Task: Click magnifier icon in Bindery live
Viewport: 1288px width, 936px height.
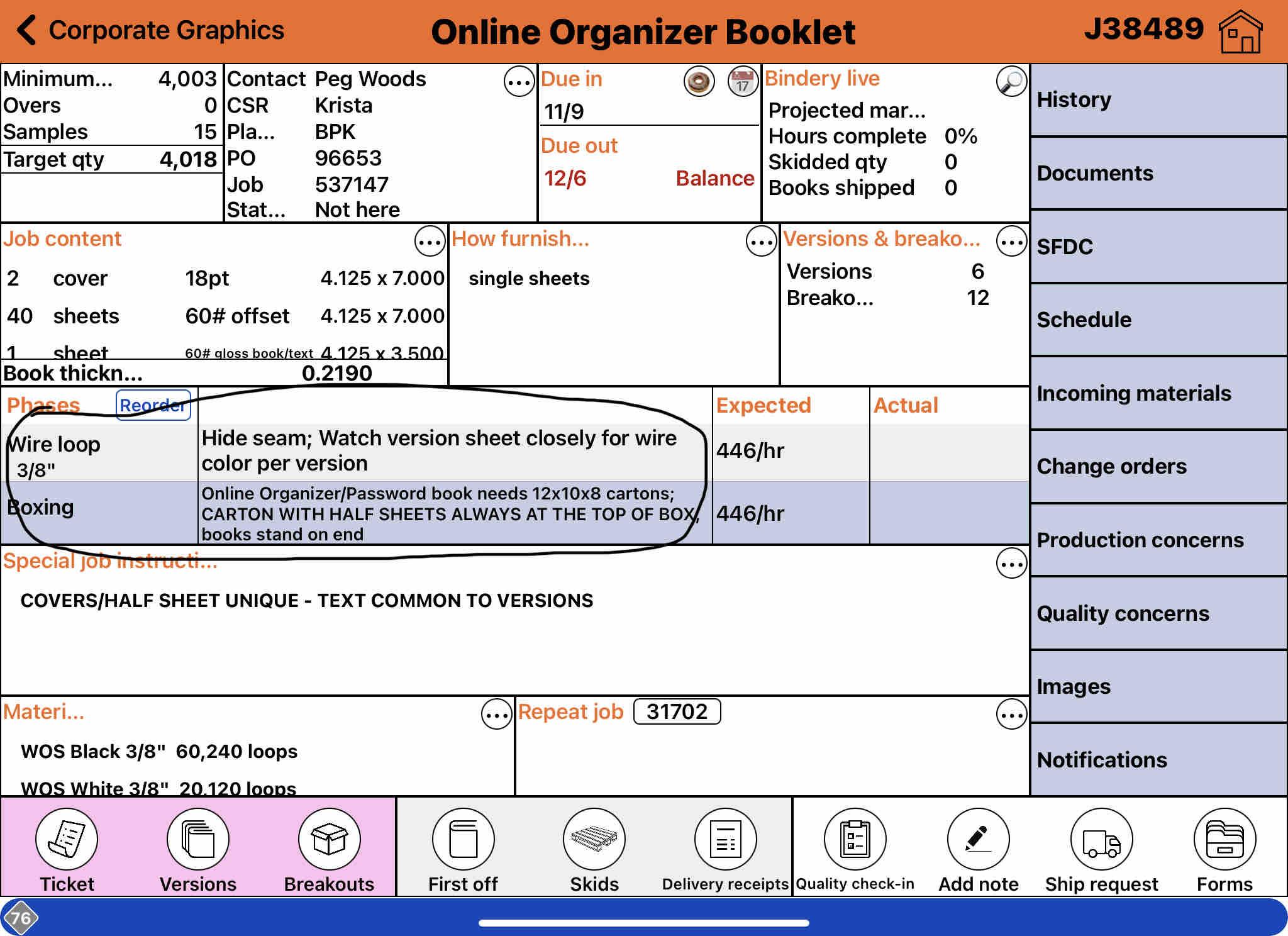Action: [x=1011, y=82]
